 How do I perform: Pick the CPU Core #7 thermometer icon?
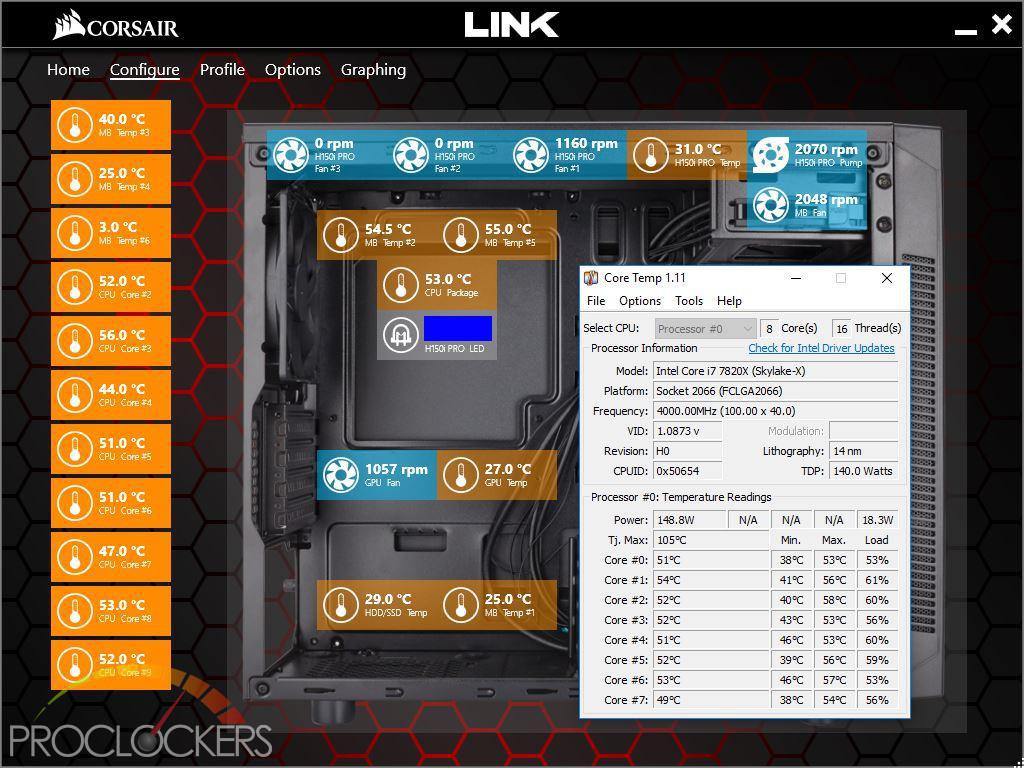[74, 557]
